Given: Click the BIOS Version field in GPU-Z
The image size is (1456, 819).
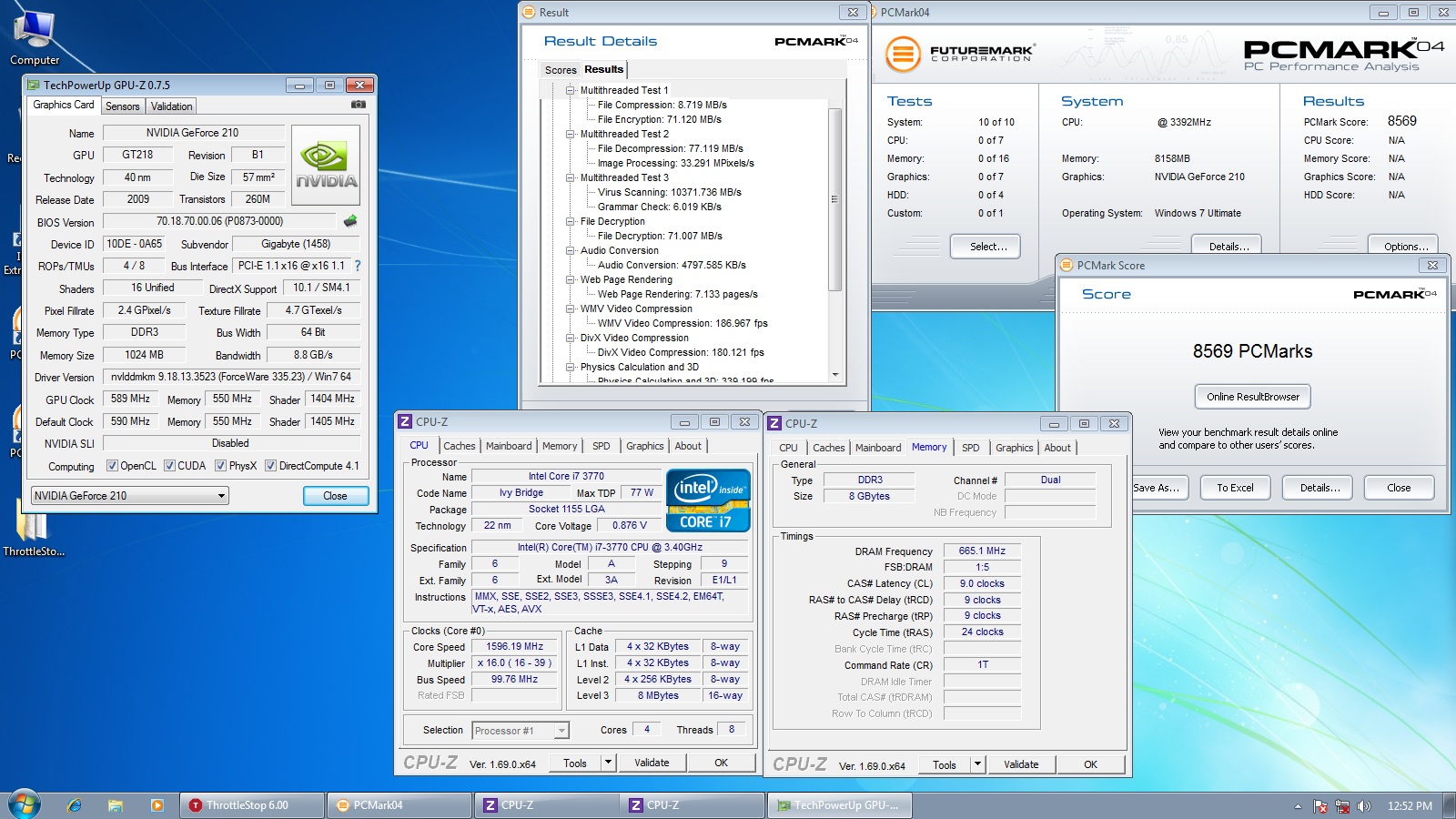Looking at the screenshot, I should 219,221.
